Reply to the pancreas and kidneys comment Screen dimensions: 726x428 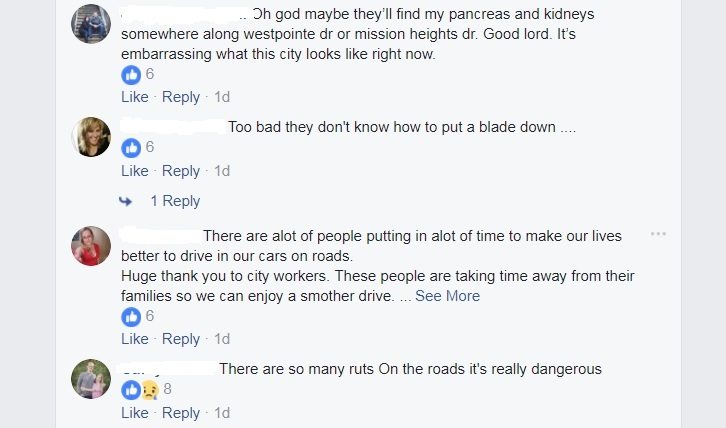[181, 97]
